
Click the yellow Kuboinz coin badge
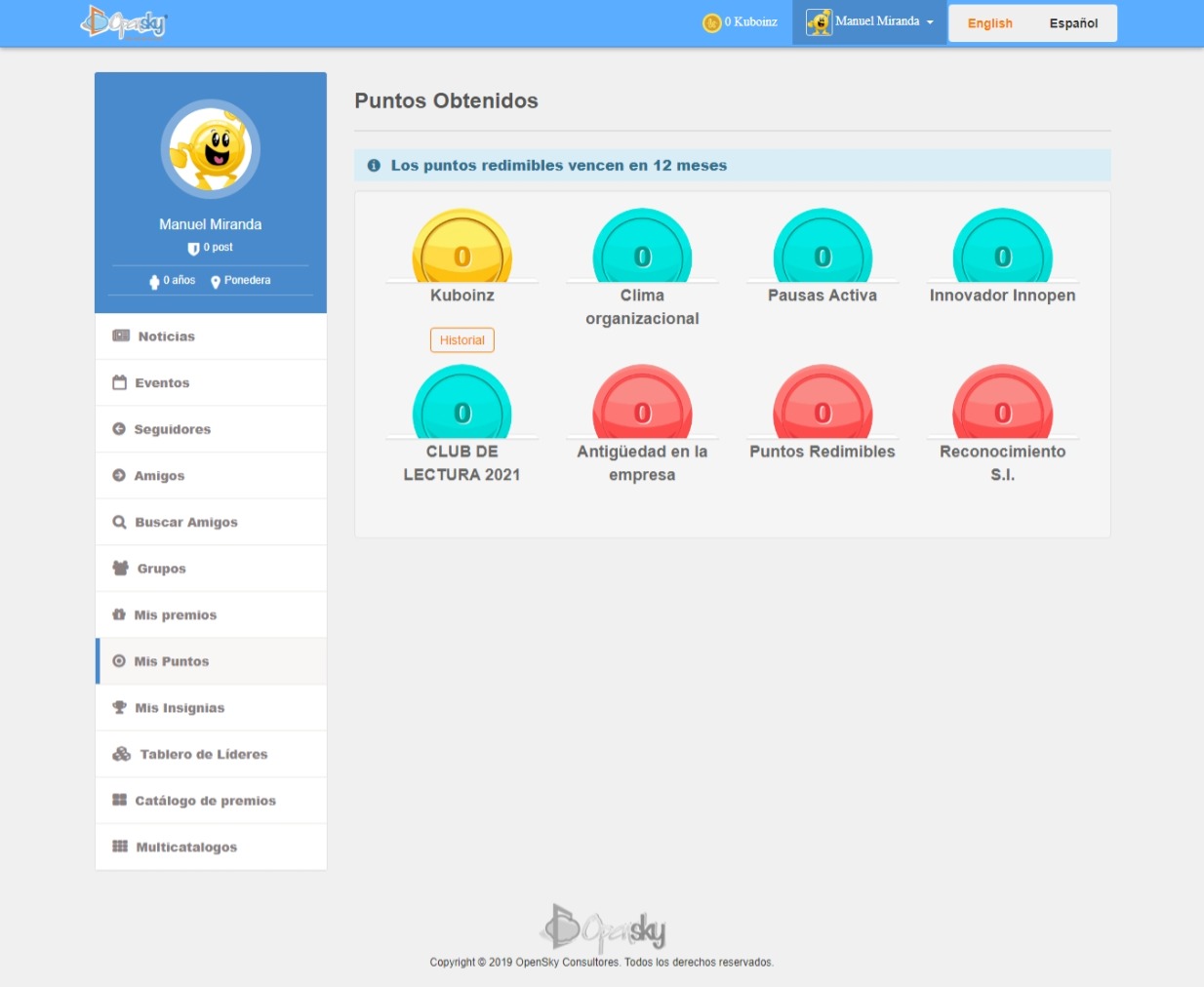click(462, 246)
